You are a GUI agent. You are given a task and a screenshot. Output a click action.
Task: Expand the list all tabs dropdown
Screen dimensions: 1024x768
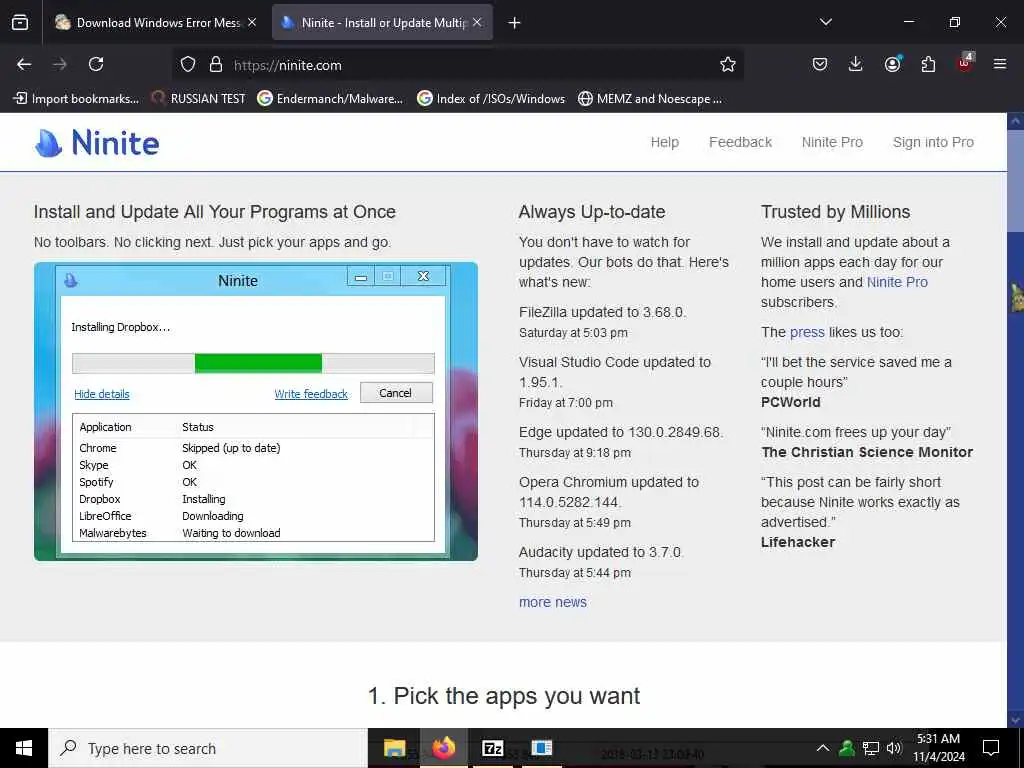825,22
